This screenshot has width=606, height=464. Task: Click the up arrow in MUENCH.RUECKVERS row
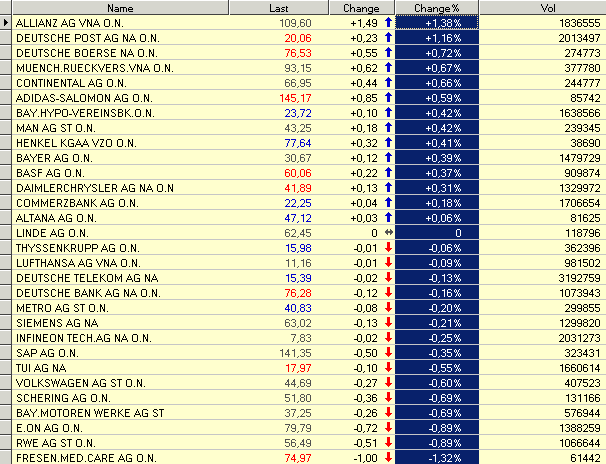[388, 68]
